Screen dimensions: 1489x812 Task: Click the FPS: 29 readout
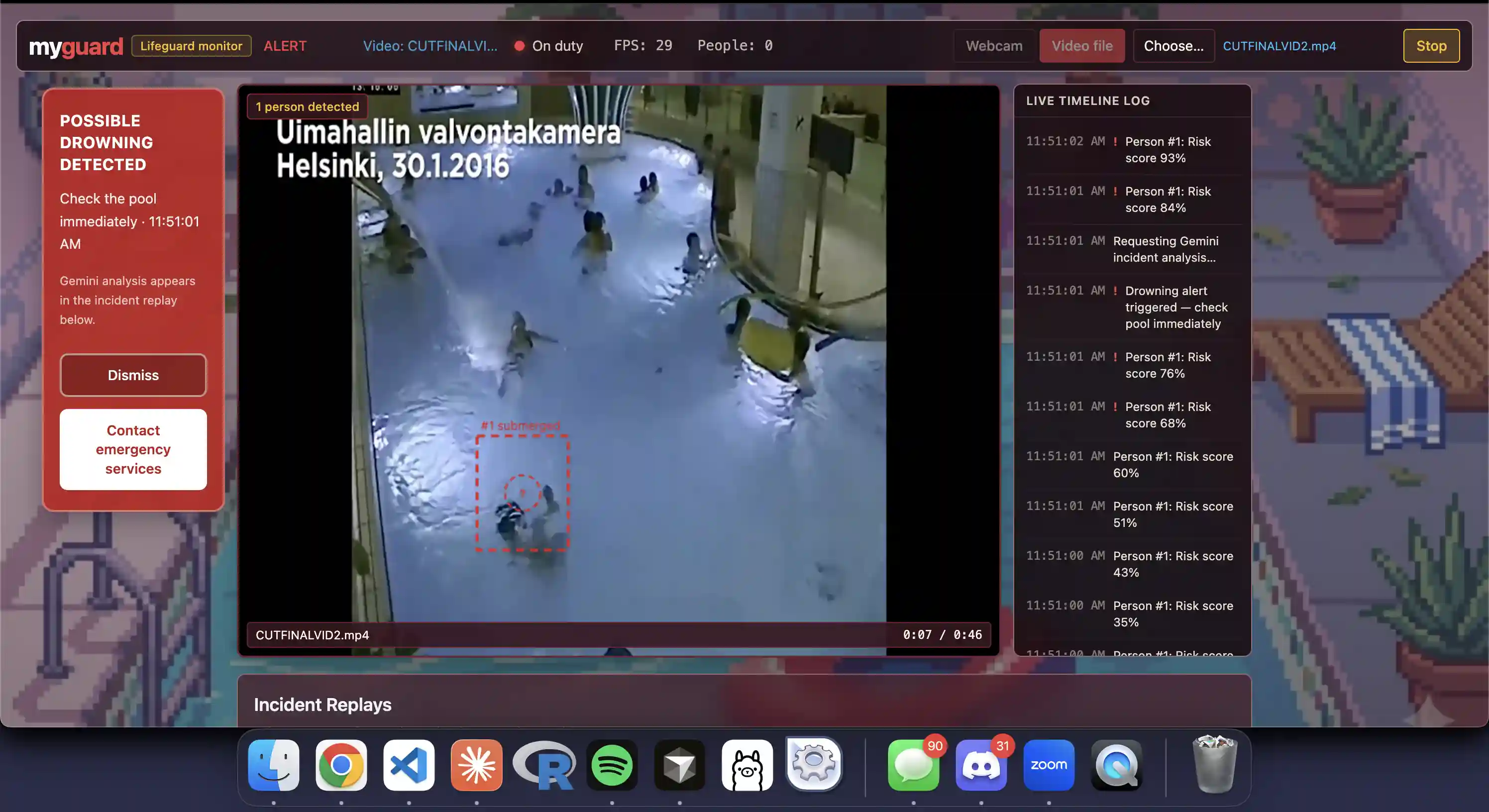pyautogui.click(x=643, y=45)
